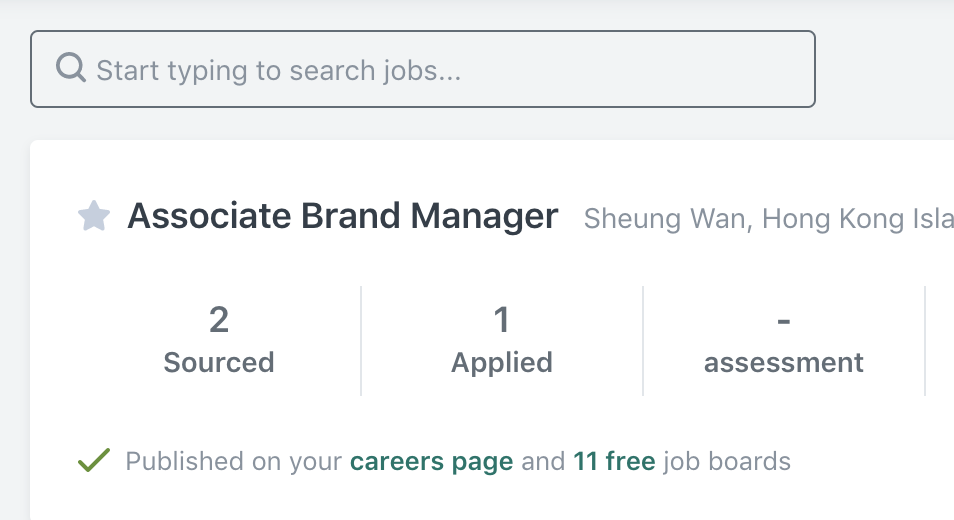Click the 'job boards' text

tap(727, 462)
